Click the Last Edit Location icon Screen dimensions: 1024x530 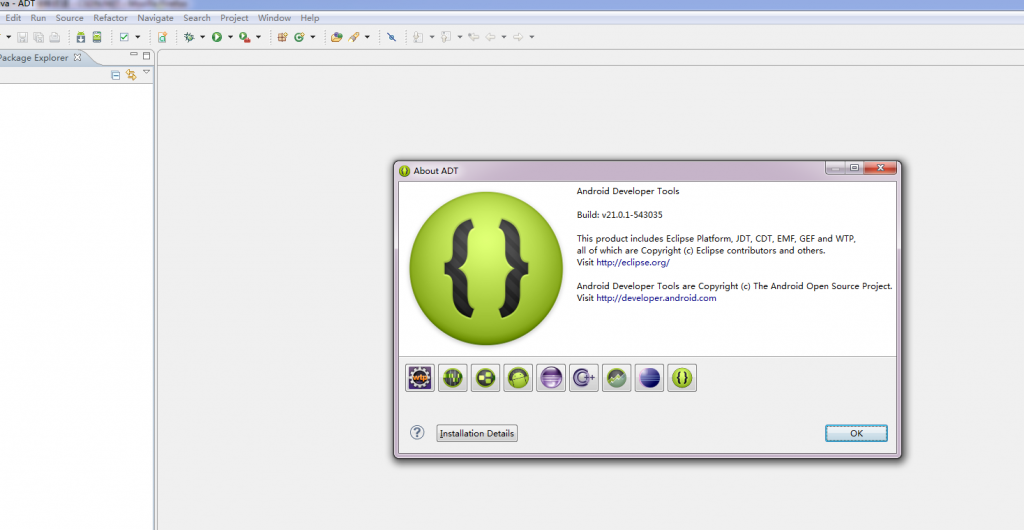point(473,37)
